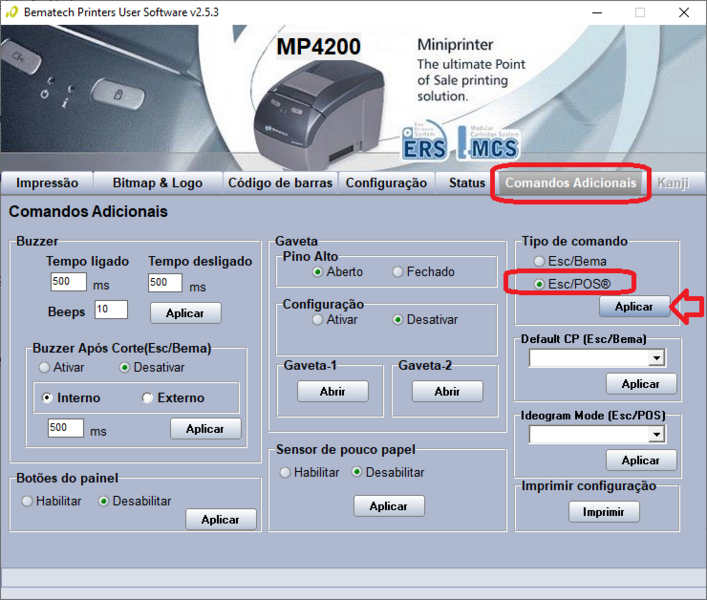The width and height of the screenshot is (707, 600).
Task: Go to the Configuração tab
Action: pos(386,183)
